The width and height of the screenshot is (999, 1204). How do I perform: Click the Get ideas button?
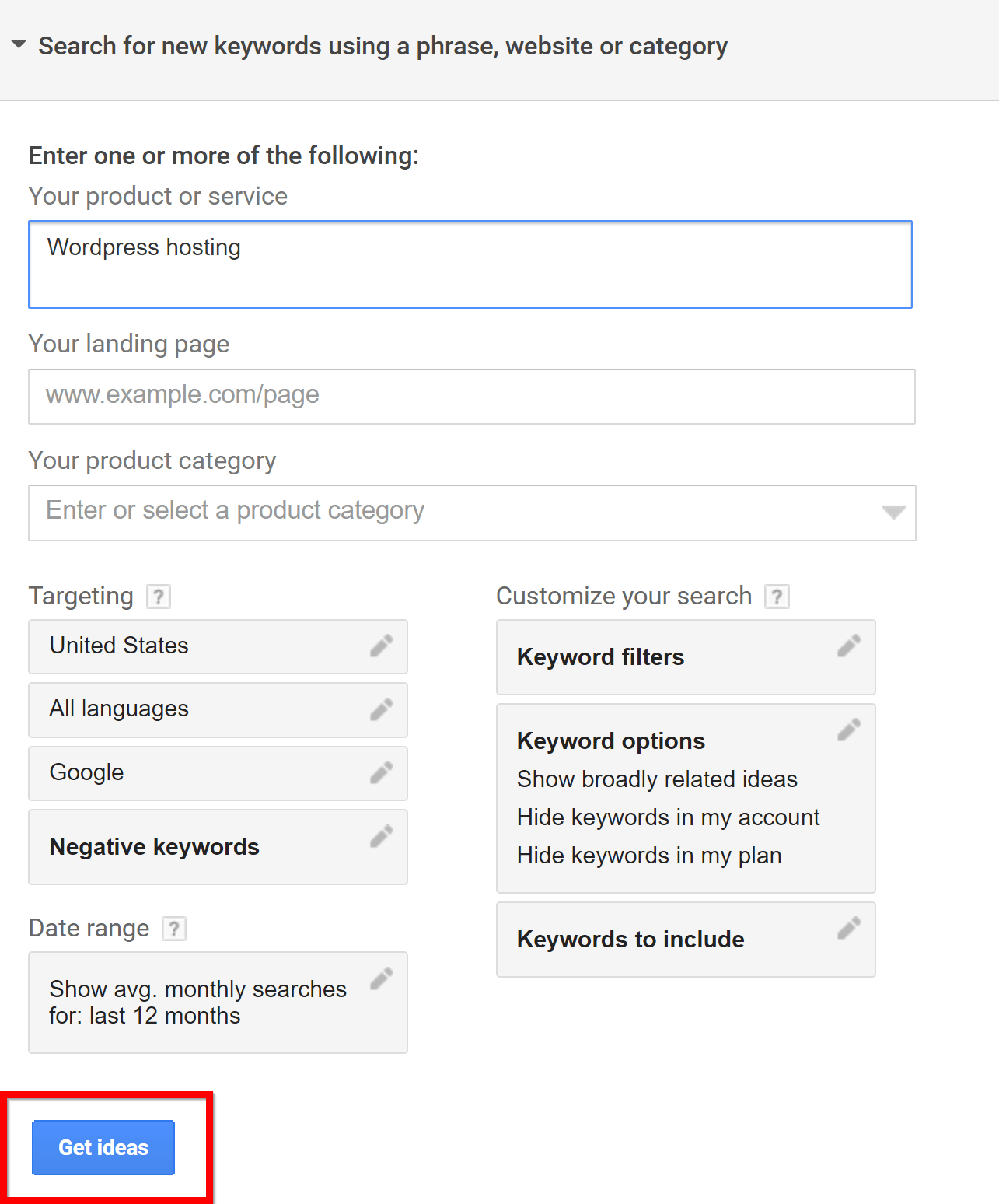pos(103,1147)
